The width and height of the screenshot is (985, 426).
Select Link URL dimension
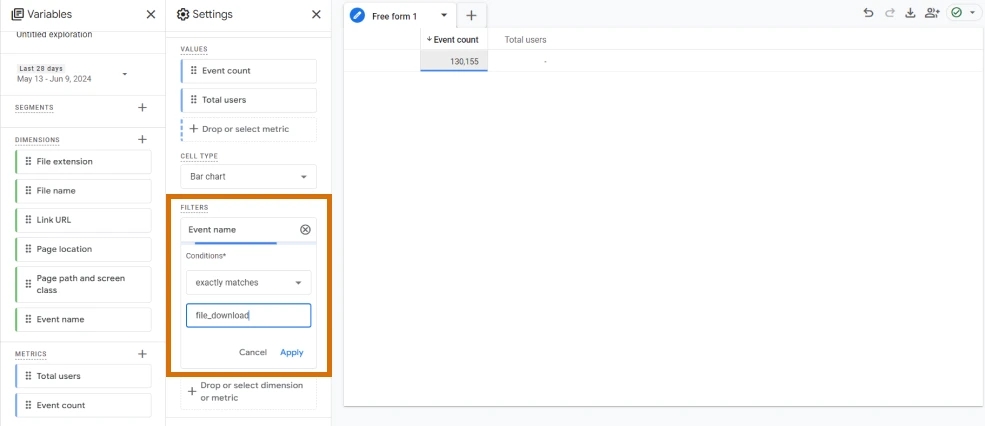[x=83, y=220]
